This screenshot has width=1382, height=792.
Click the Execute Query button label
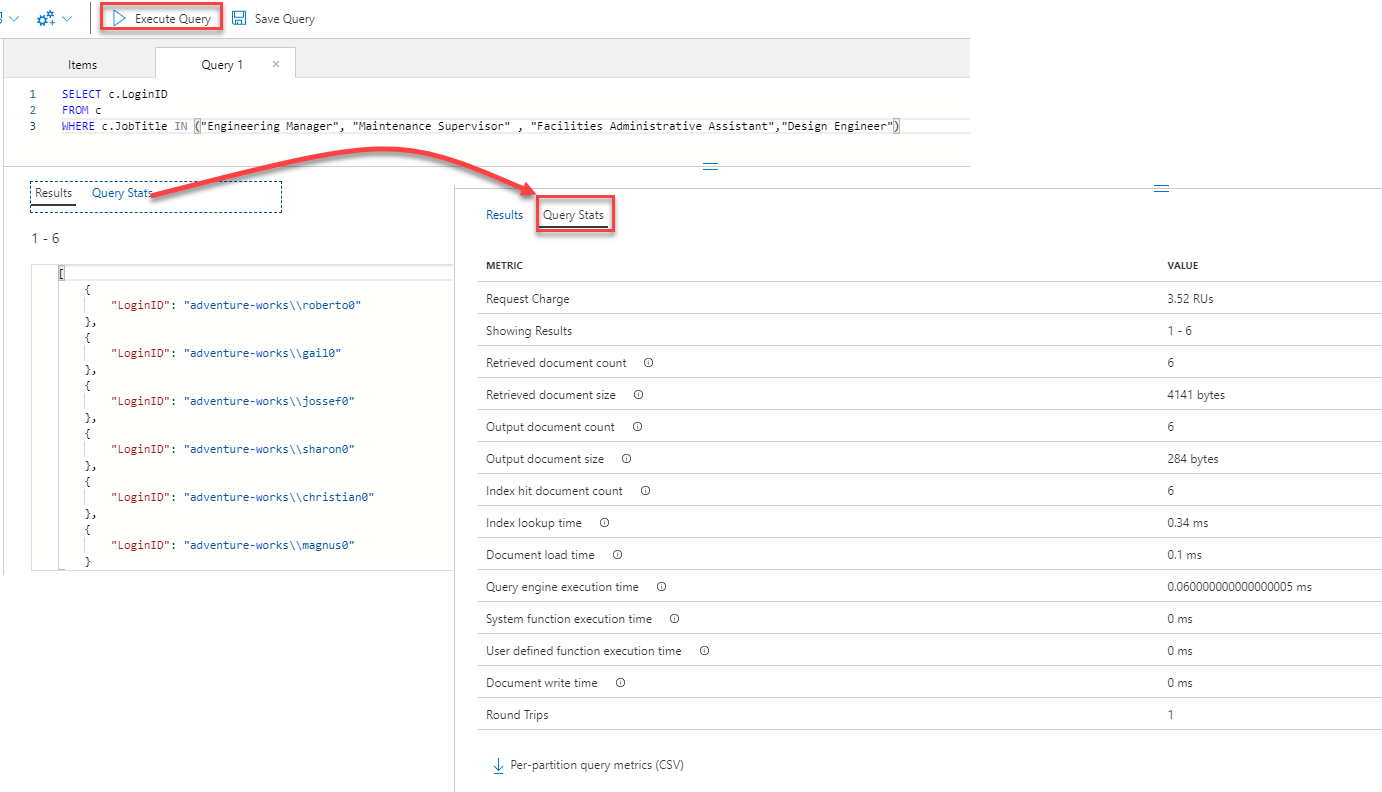pos(172,19)
